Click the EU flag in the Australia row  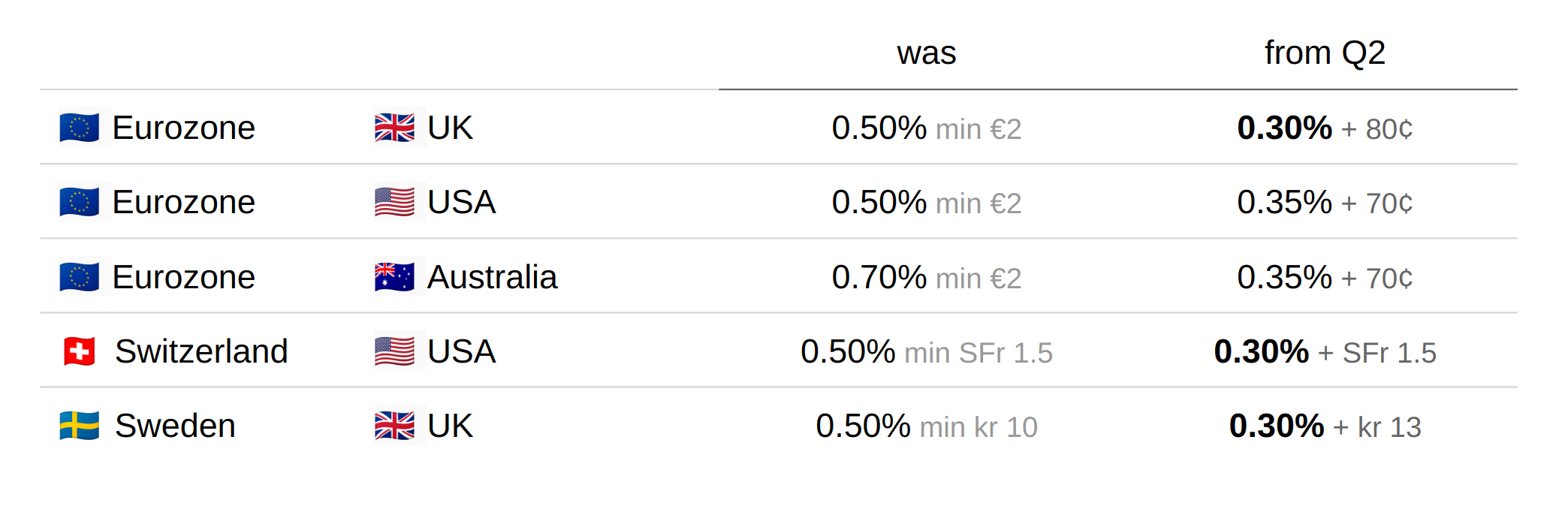[80, 277]
